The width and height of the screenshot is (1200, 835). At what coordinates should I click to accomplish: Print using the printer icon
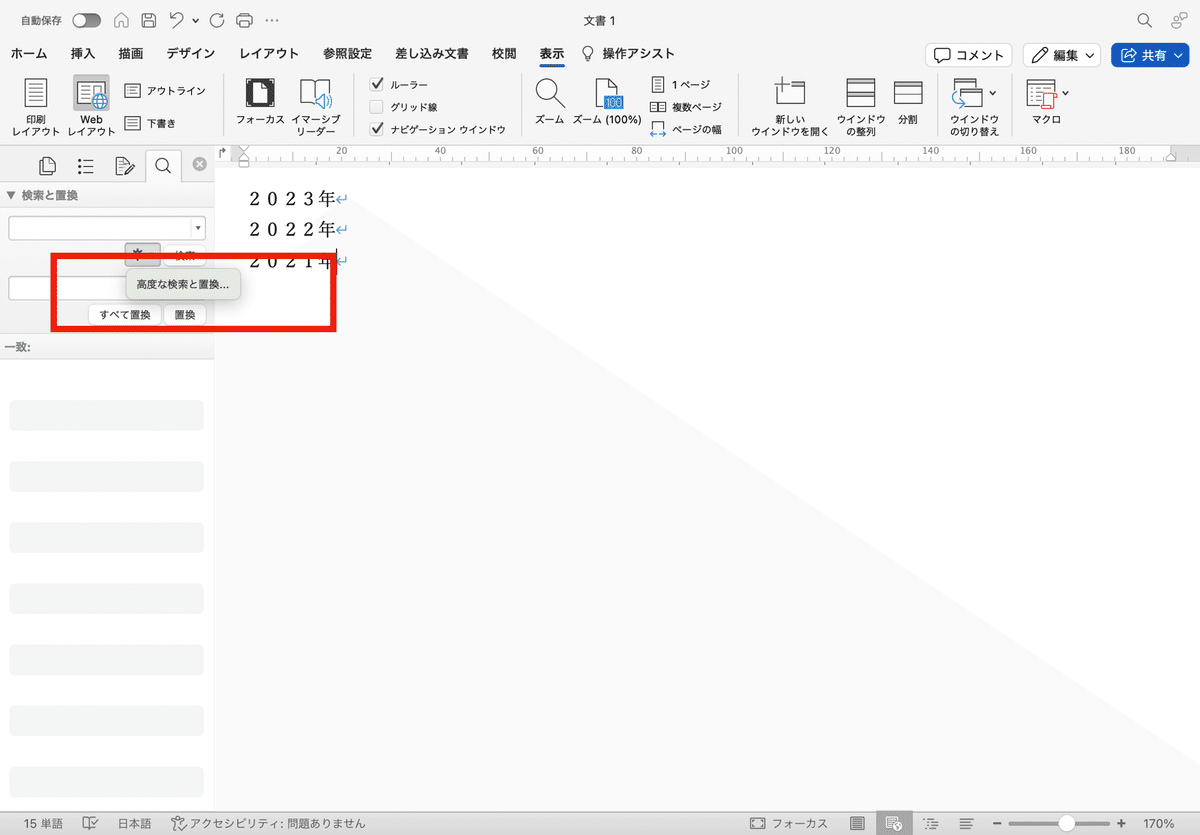point(244,20)
